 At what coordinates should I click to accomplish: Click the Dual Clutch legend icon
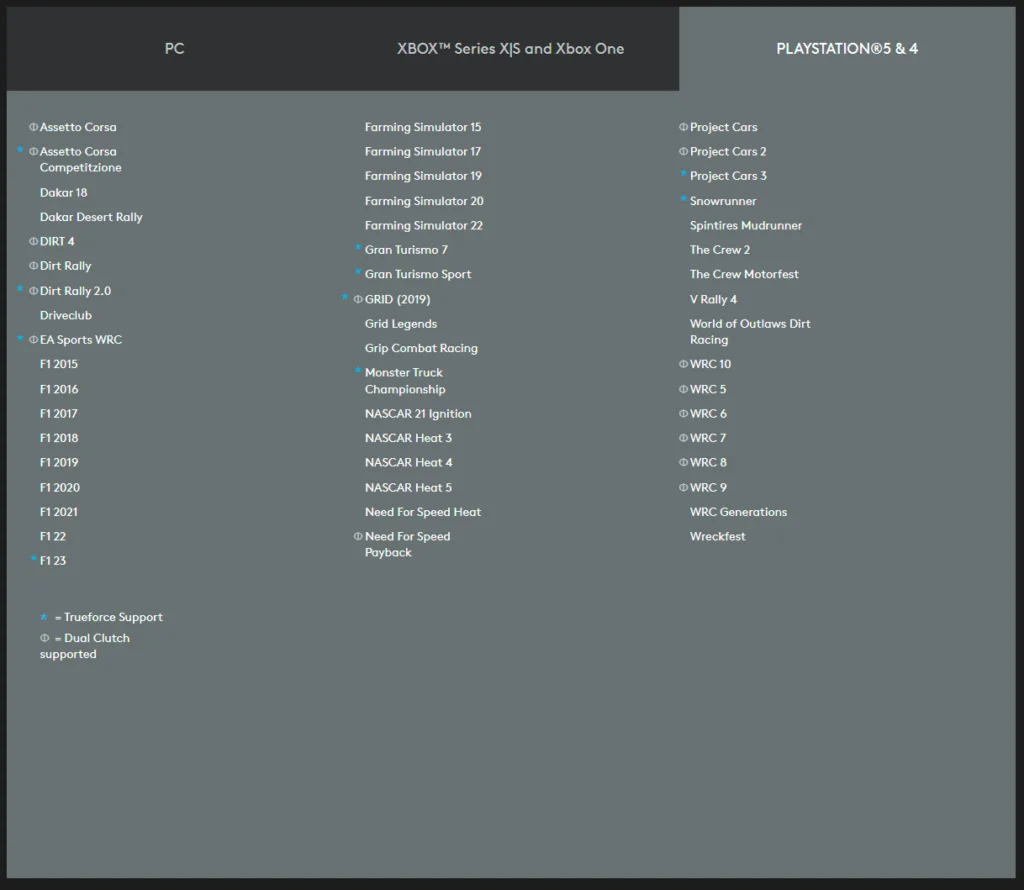44,638
